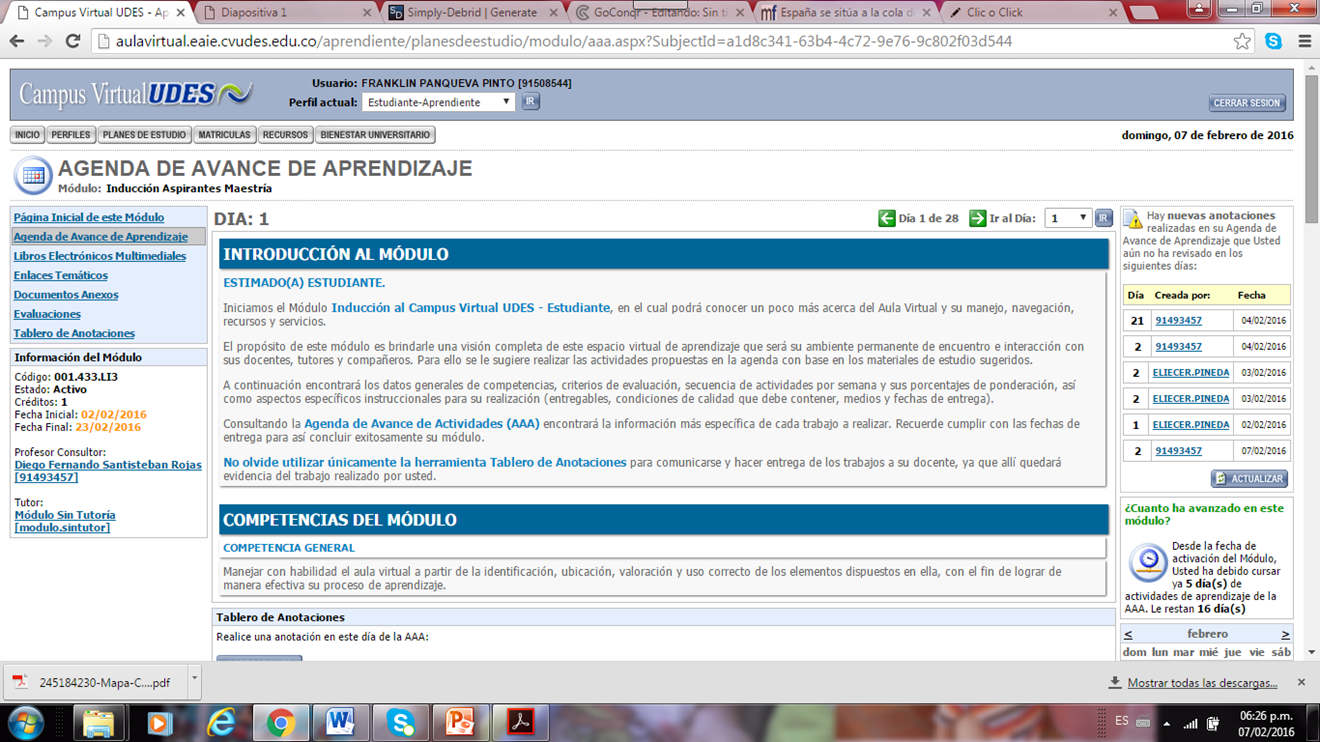
Task: Open Libros Electrónicos Multimediales link
Action: [x=100, y=256]
